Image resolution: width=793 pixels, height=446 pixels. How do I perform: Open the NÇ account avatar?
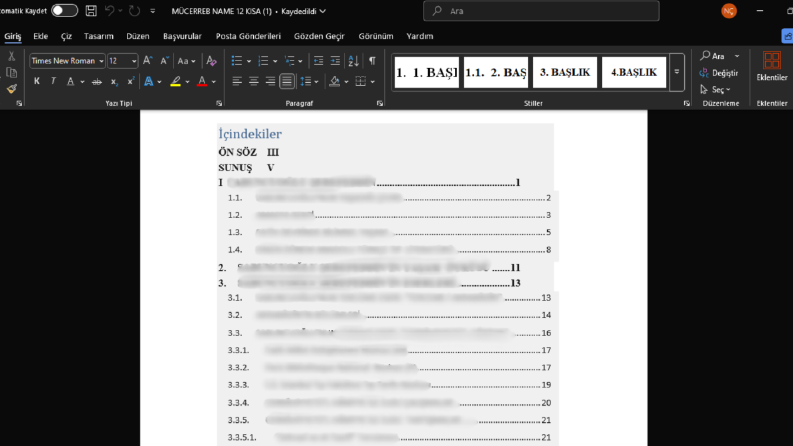(x=729, y=11)
